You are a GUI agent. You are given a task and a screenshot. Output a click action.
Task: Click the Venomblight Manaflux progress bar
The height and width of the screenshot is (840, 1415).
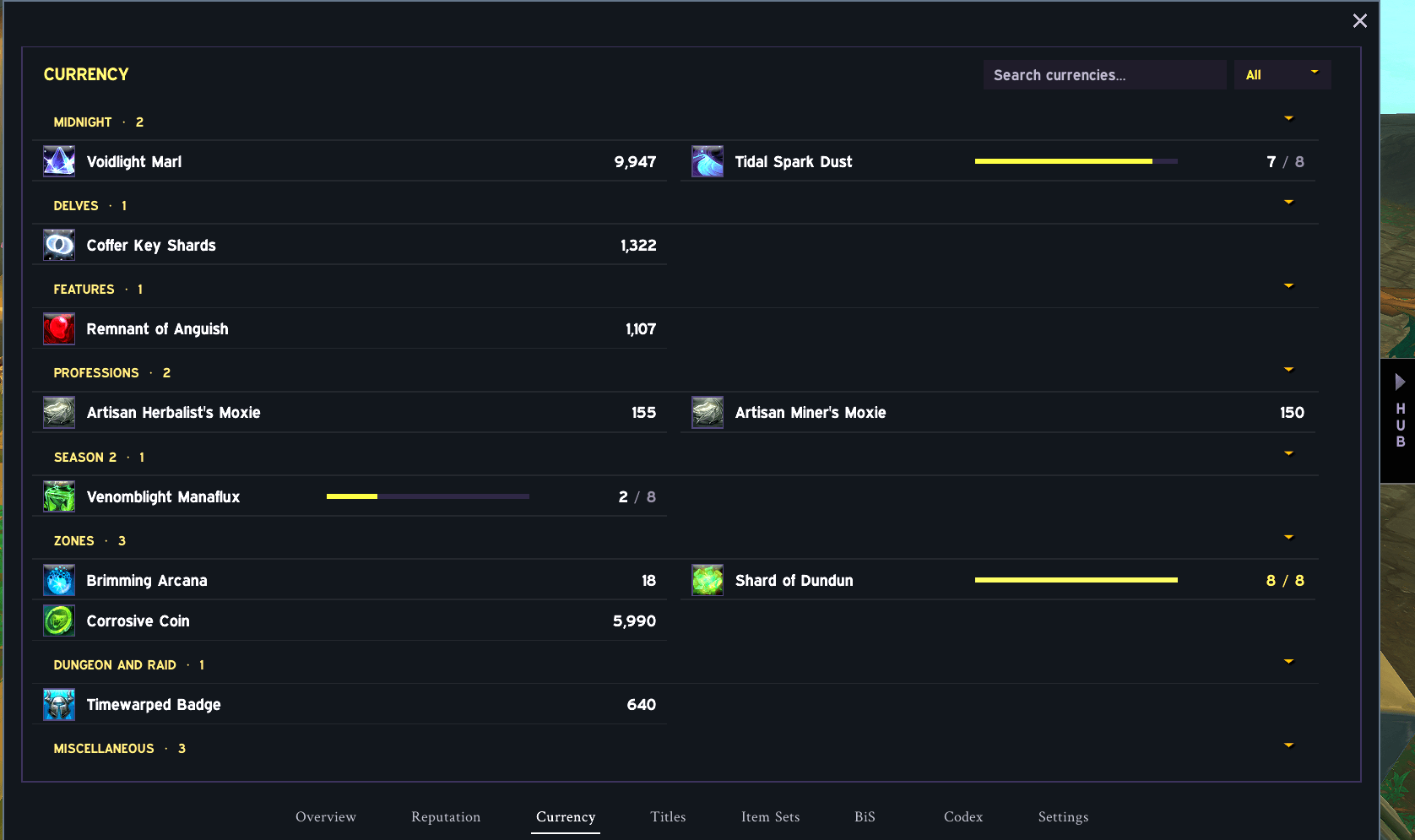(x=427, y=496)
